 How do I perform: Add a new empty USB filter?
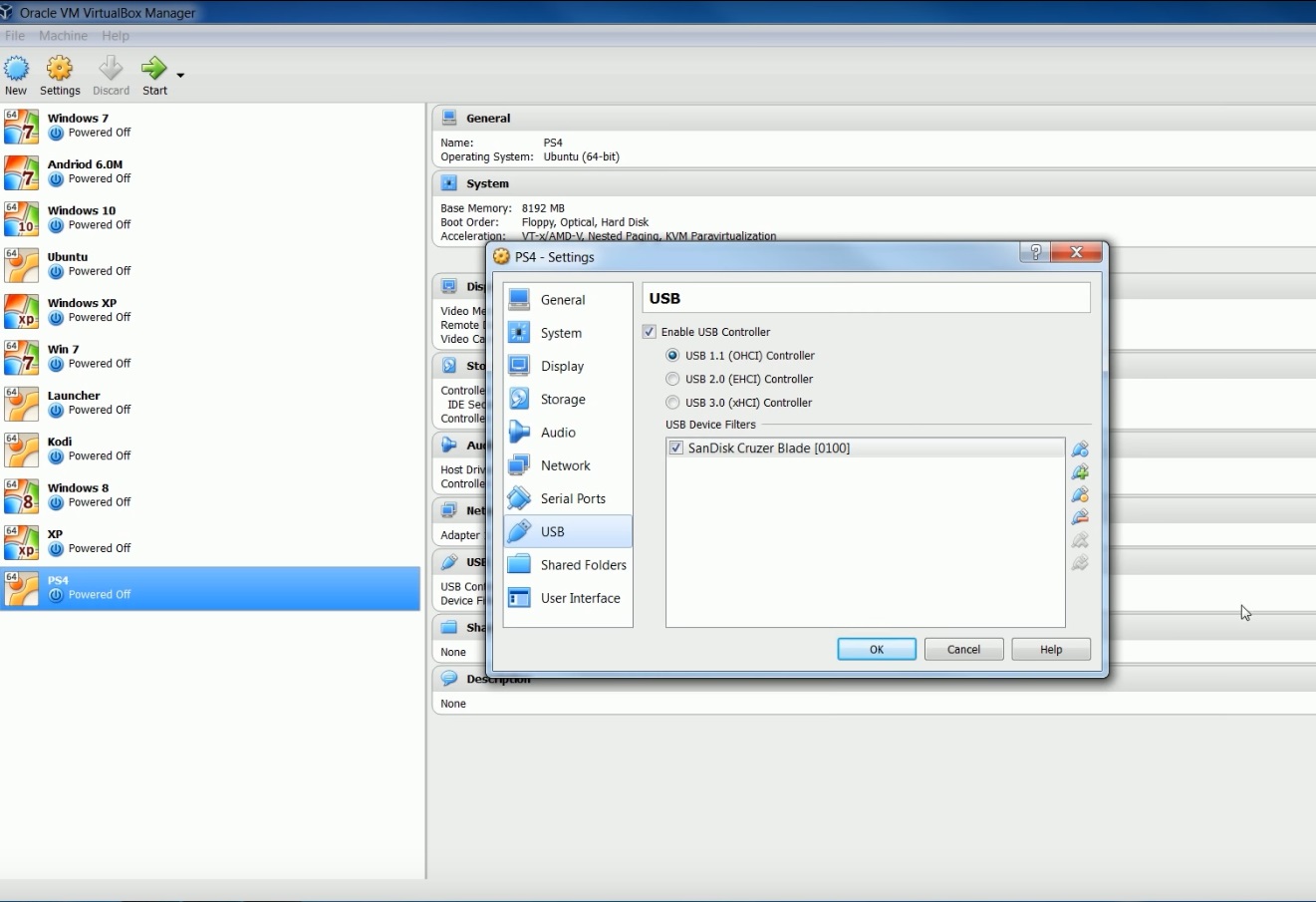pos(1080,450)
